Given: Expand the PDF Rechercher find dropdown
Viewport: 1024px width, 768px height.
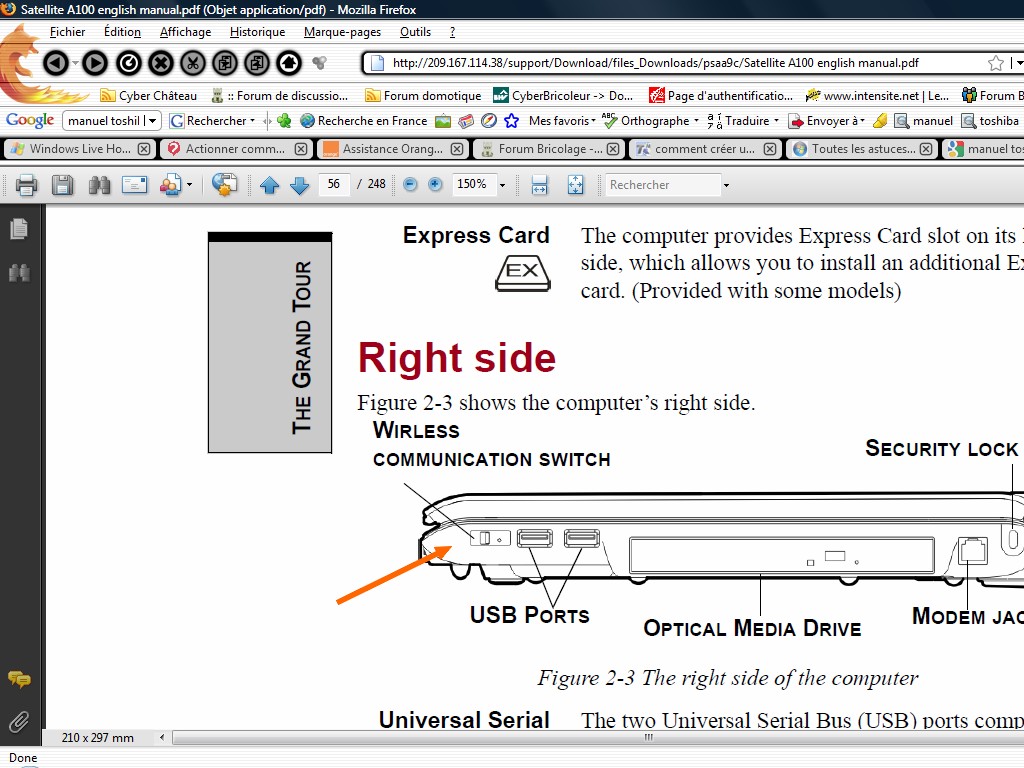Looking at the screenshot, I should click(726, 185).
